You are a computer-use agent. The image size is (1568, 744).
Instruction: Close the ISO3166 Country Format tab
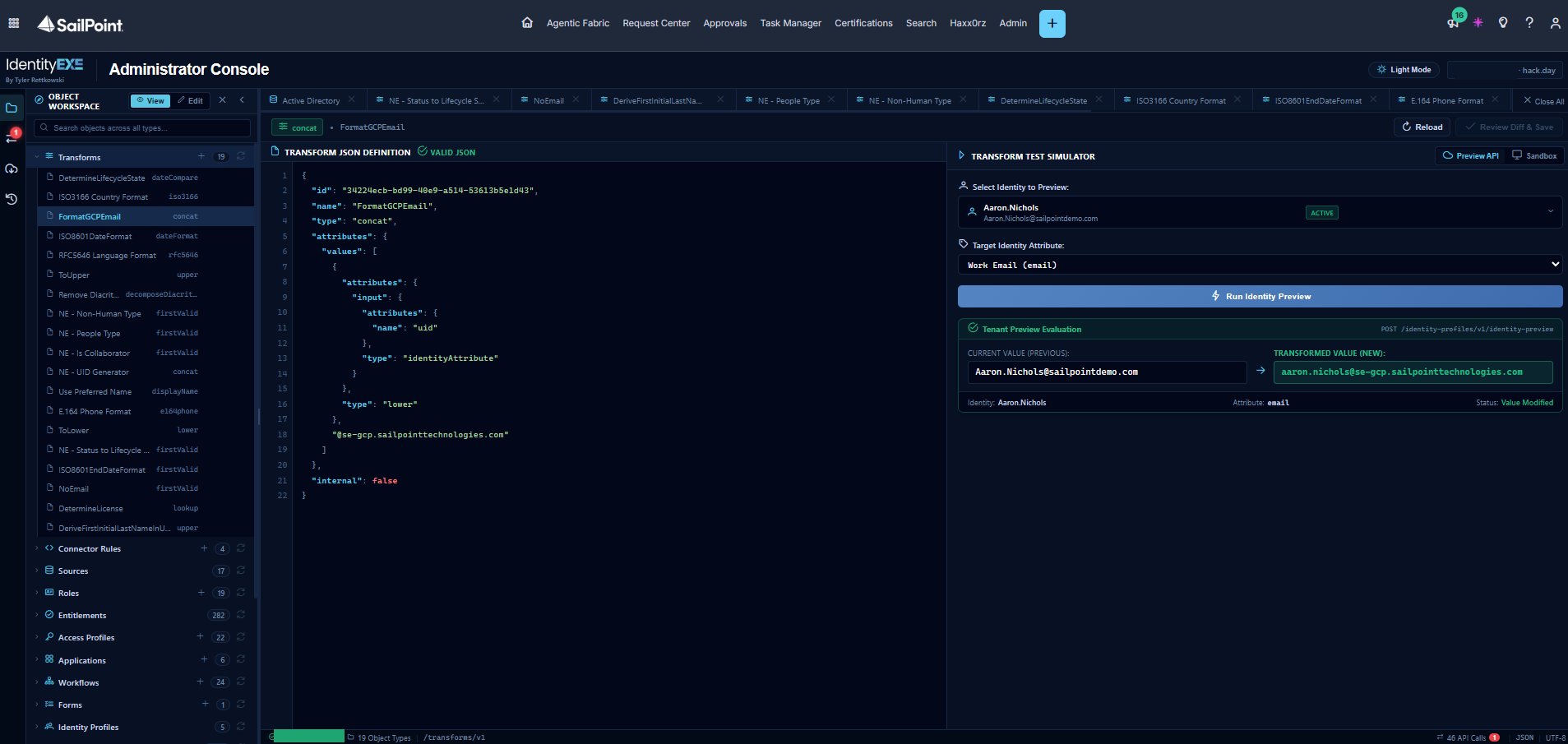tap(1237, 99)
